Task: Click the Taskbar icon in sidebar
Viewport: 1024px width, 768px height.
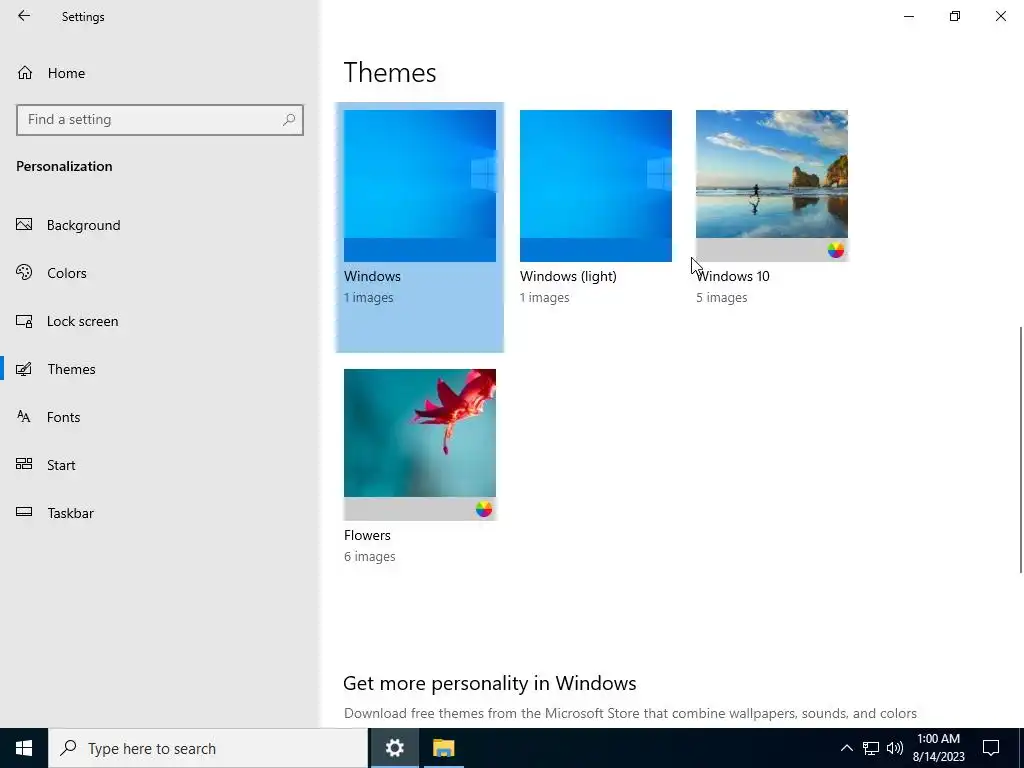Action: tap(24, 512)
